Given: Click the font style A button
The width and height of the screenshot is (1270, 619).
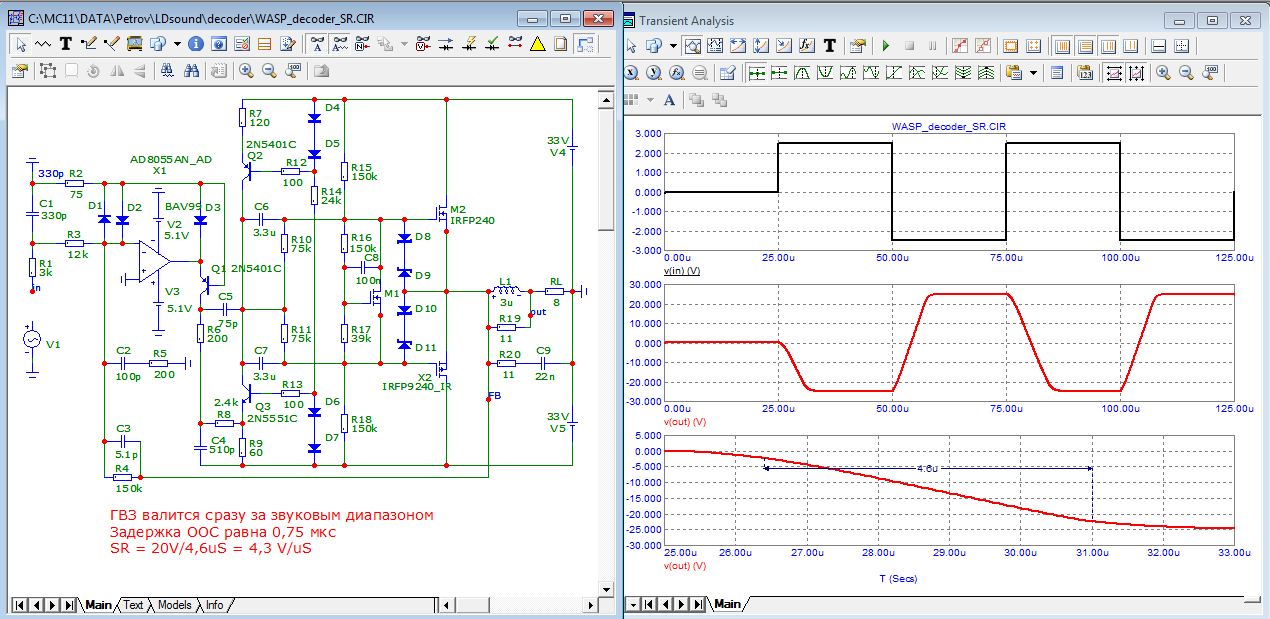Looking at the screenshot, I should (669, 100).
